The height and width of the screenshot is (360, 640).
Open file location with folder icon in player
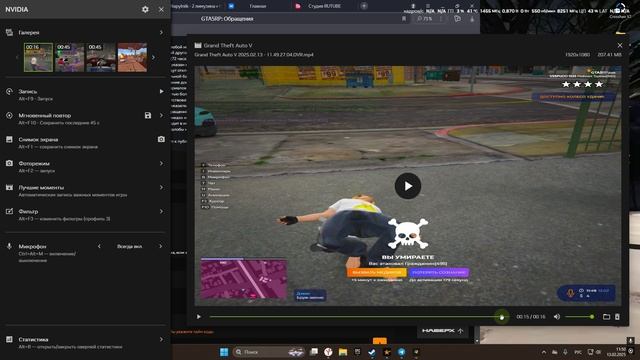tap(606, 317)
